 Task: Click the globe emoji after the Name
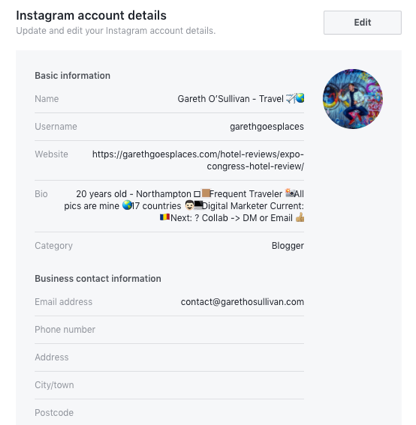point(300,98)
